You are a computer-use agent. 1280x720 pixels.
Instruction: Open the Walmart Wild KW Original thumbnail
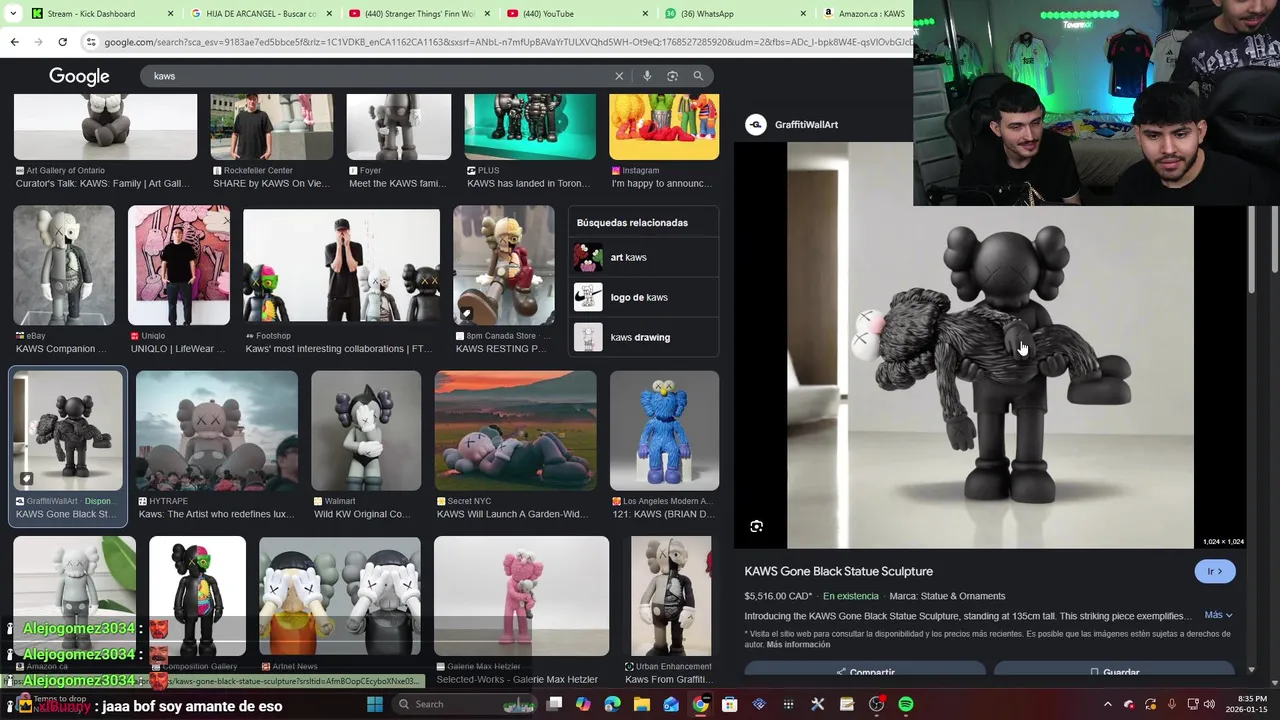click(x=366, y=431)
